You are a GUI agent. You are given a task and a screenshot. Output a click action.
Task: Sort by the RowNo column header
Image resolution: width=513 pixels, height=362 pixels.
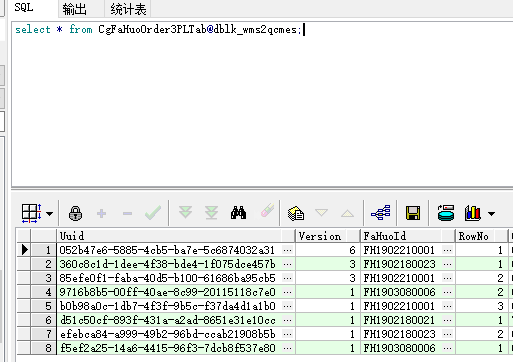pos(482,236)
